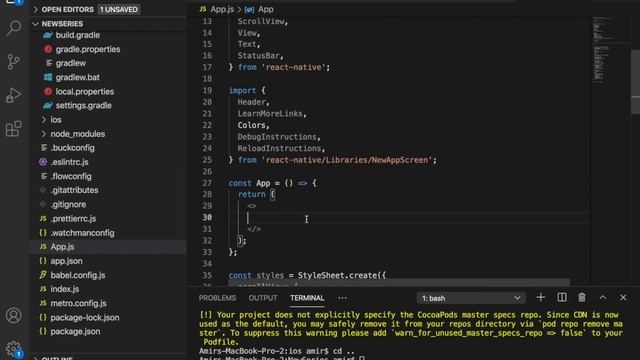Open .gitattributes in the explorer
Screen dimensions: 640x360
(74, 190)
